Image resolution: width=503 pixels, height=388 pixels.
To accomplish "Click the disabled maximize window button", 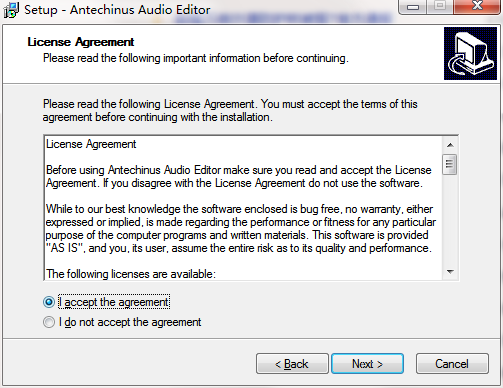I will (440, 7).
